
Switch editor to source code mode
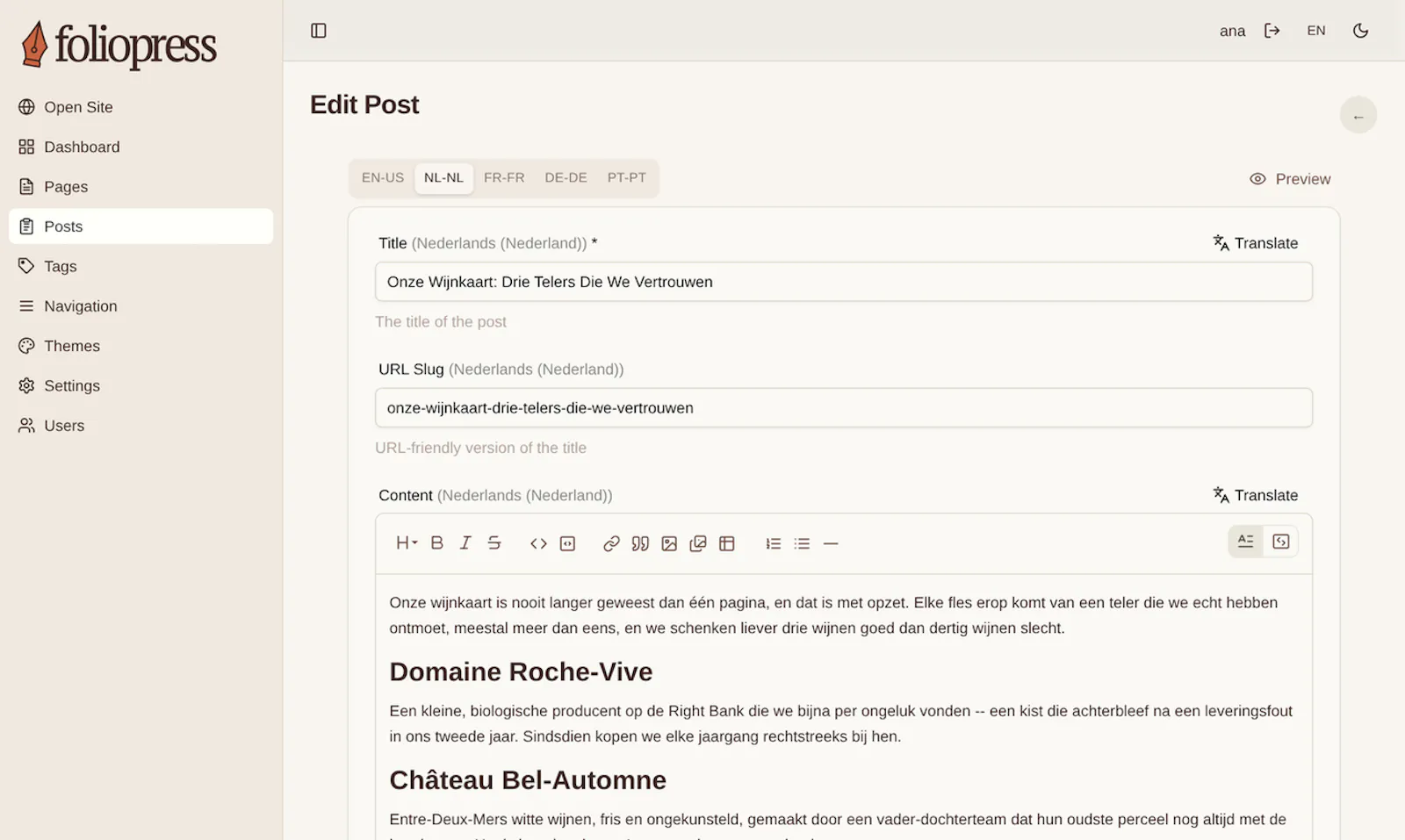[x=1281, y=542]
